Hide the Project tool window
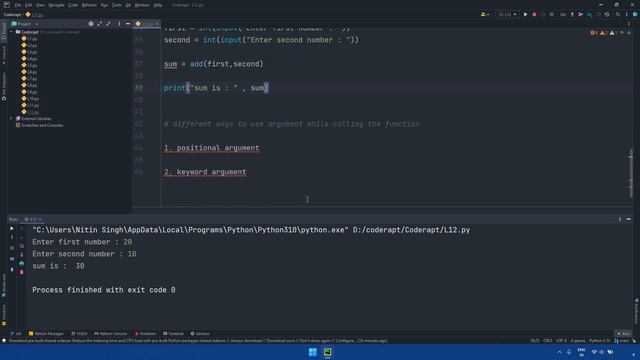640x360 pixels. coord(128,24)
